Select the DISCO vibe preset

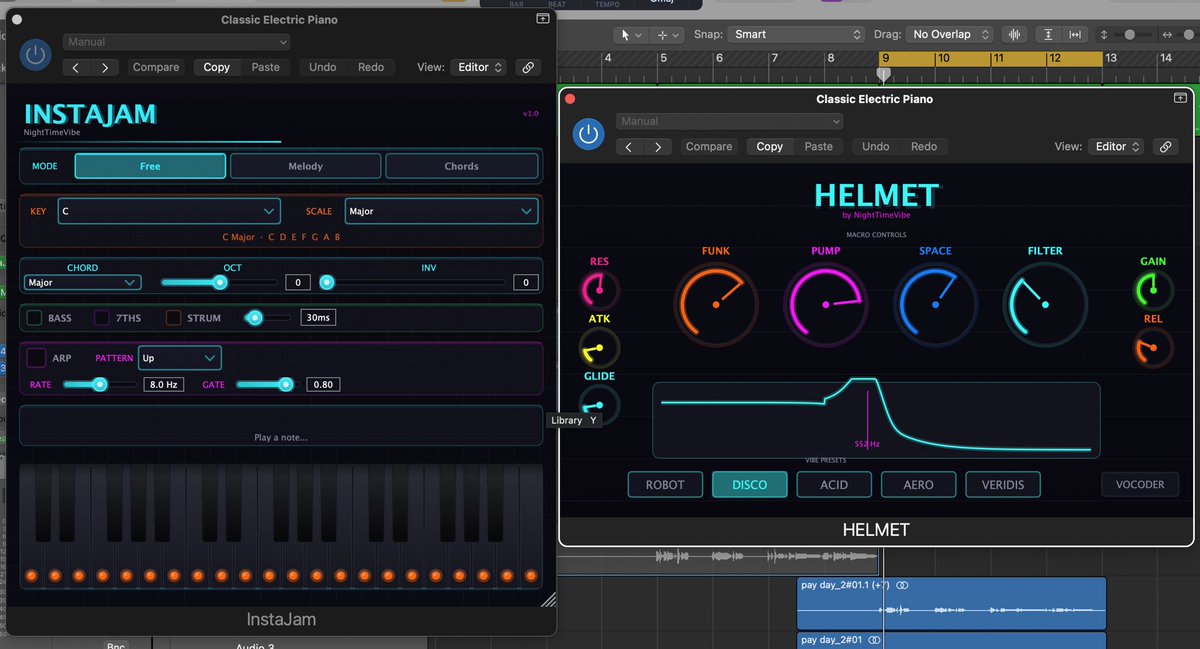point(749,484)
